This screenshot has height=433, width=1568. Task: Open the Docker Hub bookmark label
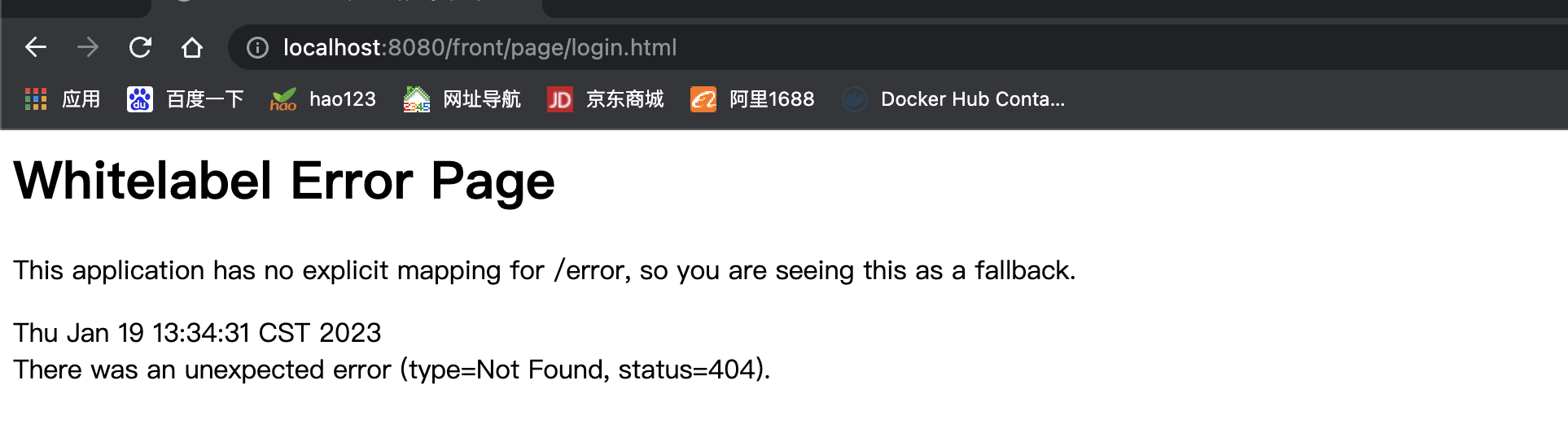point(973,99)
